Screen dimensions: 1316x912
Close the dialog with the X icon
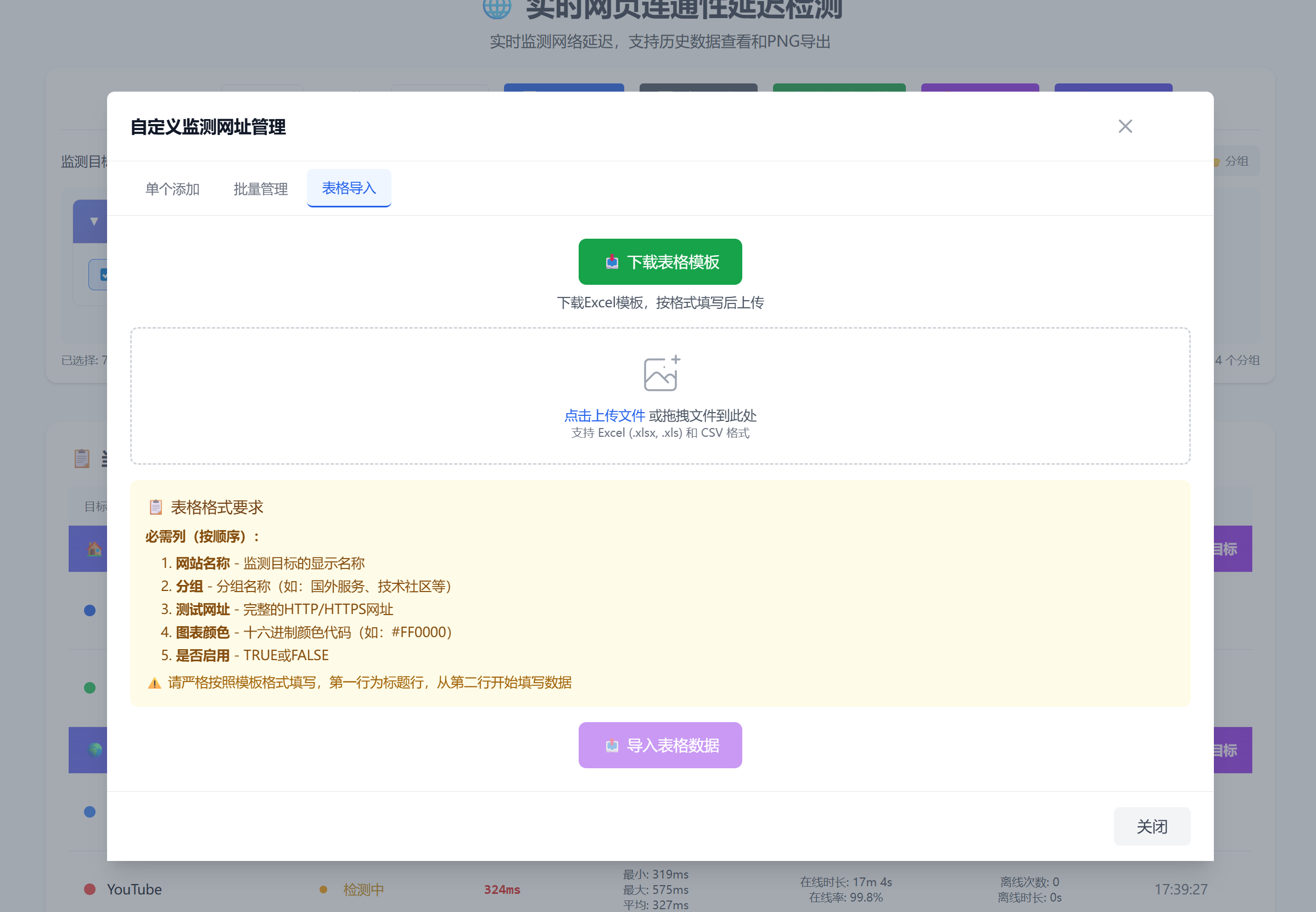[1124, 126]
